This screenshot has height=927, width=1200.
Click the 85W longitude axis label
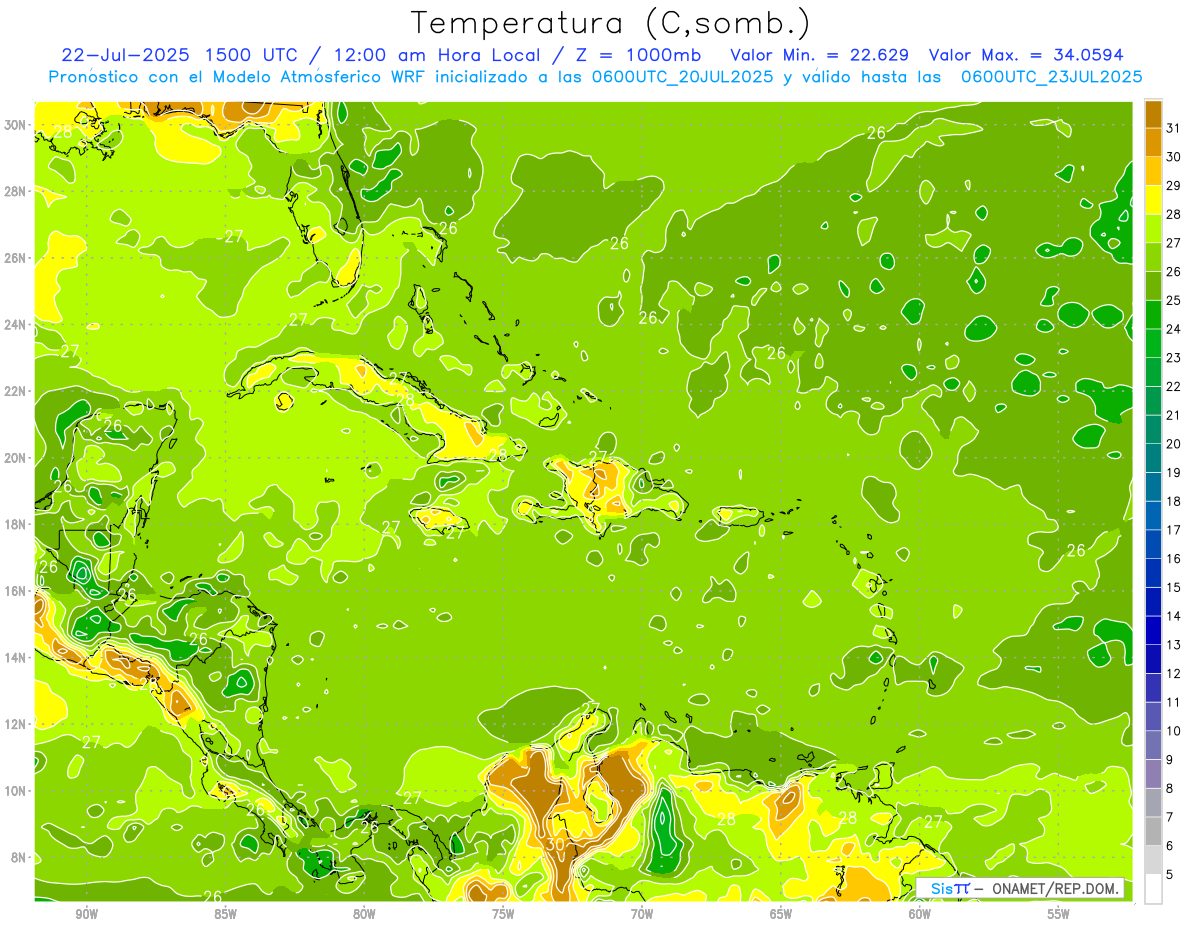[x=225, y=913]
